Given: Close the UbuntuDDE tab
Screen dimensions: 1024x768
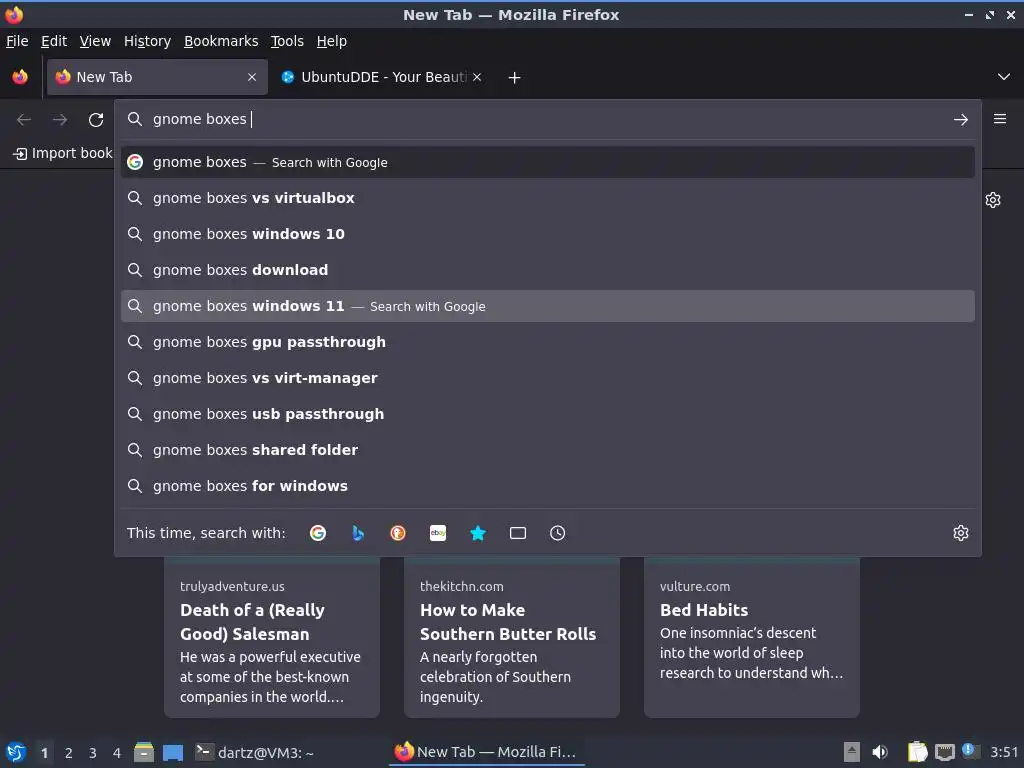Looking at the screenshot, I should coord(477,77).
